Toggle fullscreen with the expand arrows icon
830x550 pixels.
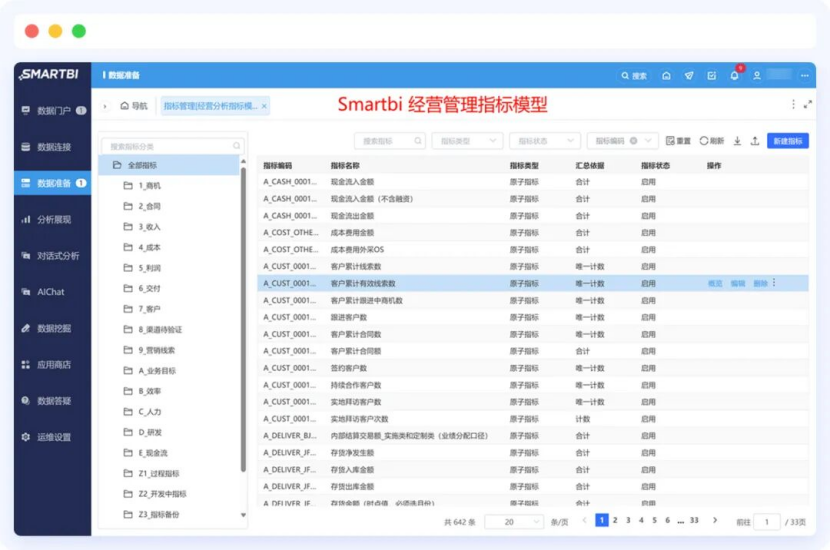pyautogui.click(x=807, y=104)
